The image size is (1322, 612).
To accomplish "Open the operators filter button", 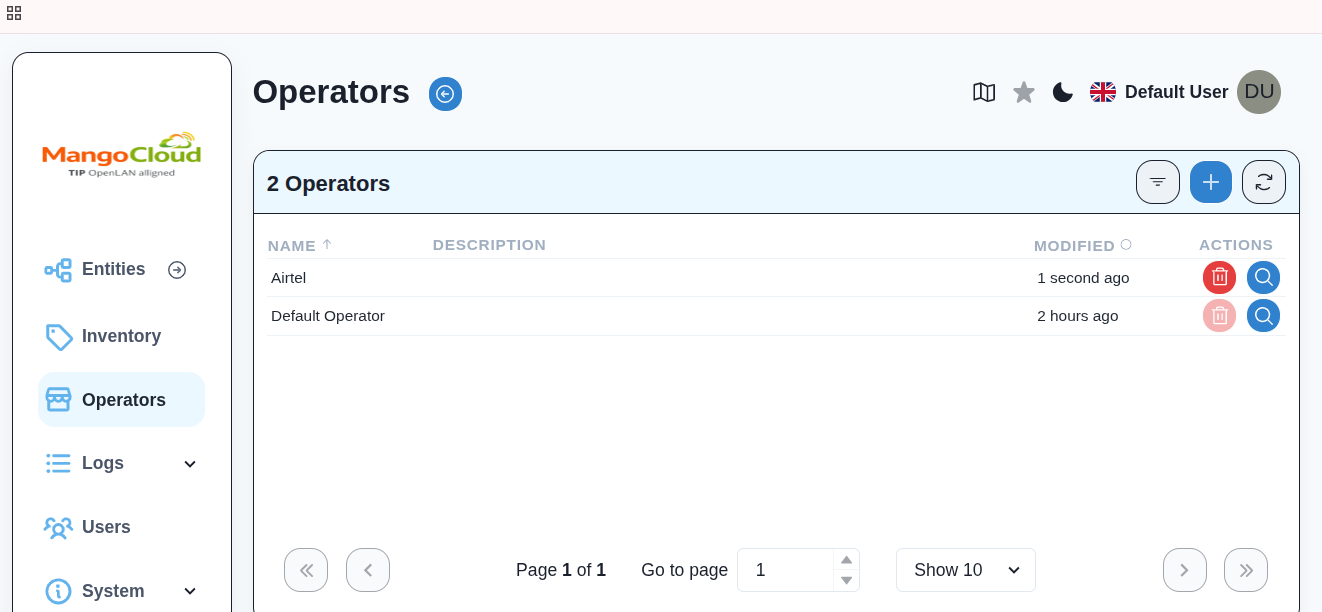I will tap(1158, 182).
